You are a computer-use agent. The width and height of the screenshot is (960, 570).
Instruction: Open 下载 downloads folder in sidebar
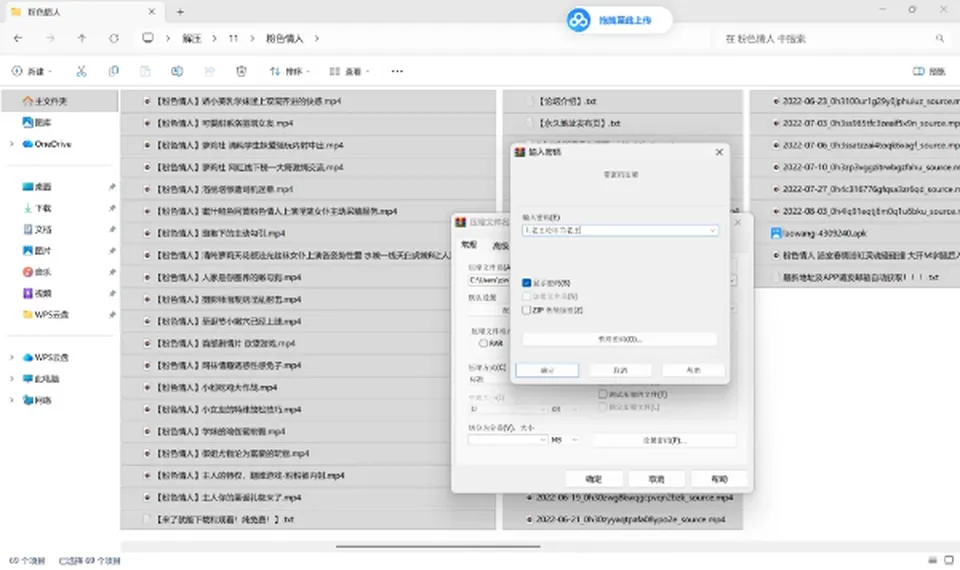coord(37,208)
